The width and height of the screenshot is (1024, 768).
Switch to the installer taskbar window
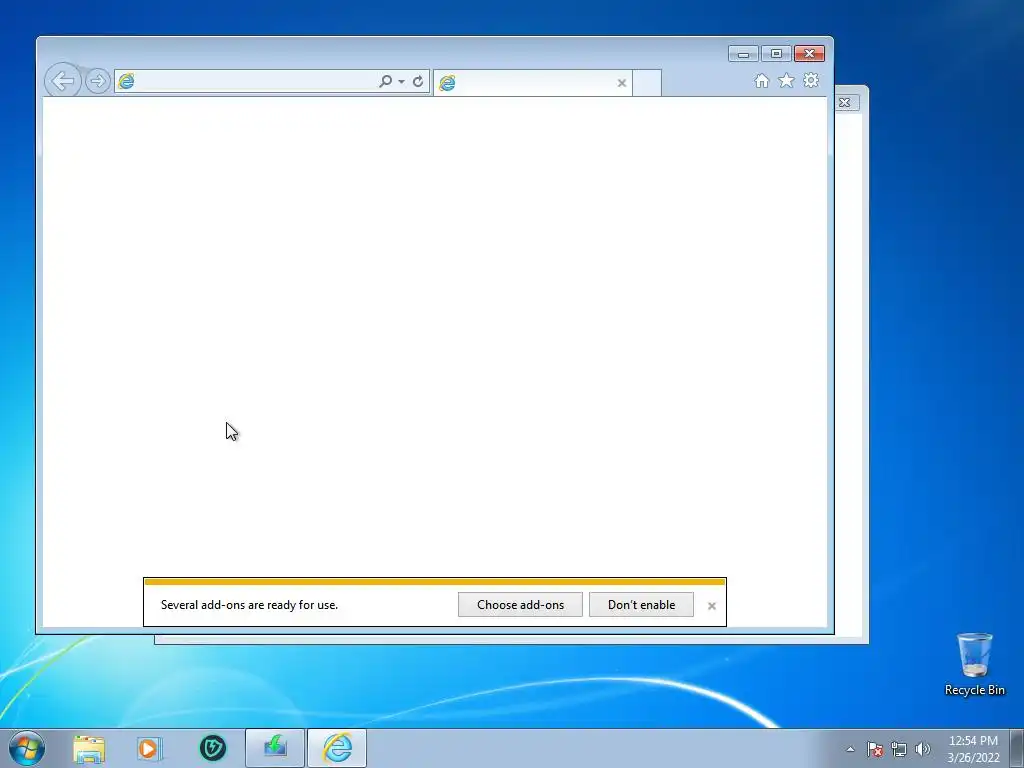(x=275, y=748)
